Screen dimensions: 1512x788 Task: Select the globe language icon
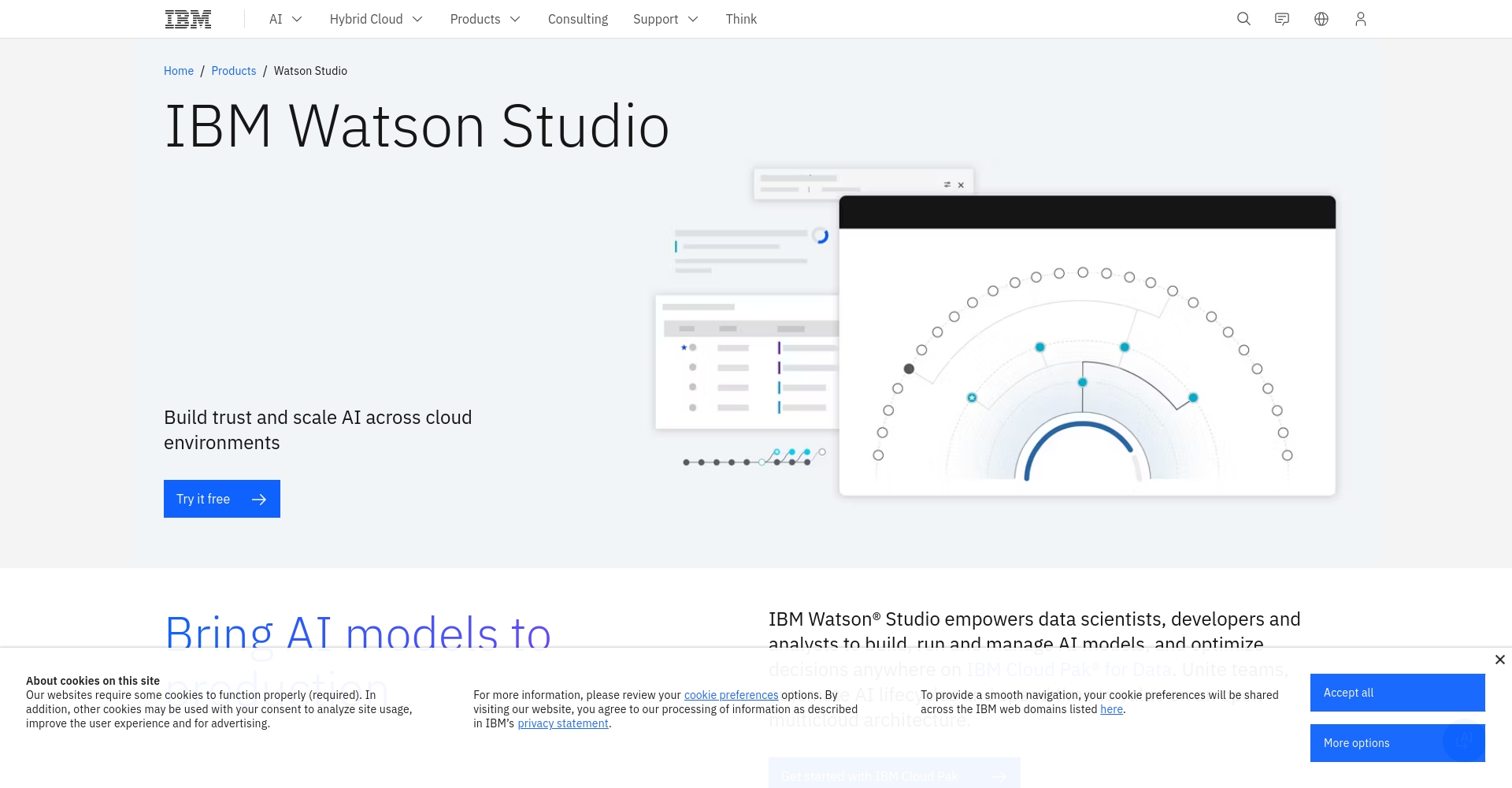tap(1321, 18)
